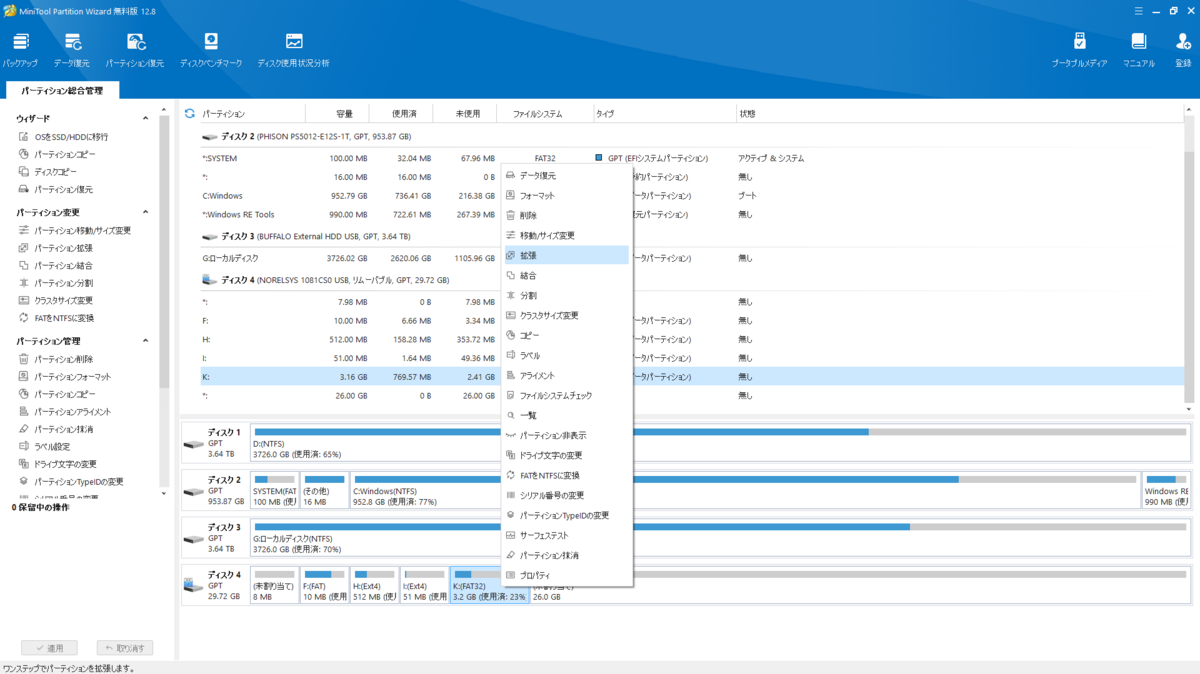Select 削除 in the context menu
1200x674 pixels.
tap(567, 216)
